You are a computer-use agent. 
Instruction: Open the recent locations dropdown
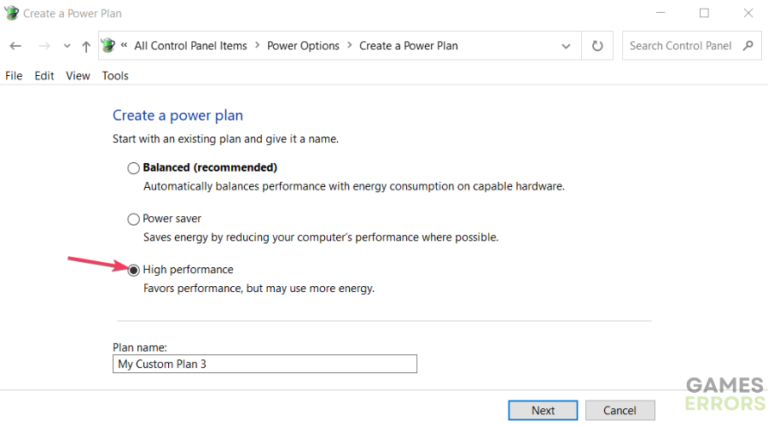coord(67,46)
